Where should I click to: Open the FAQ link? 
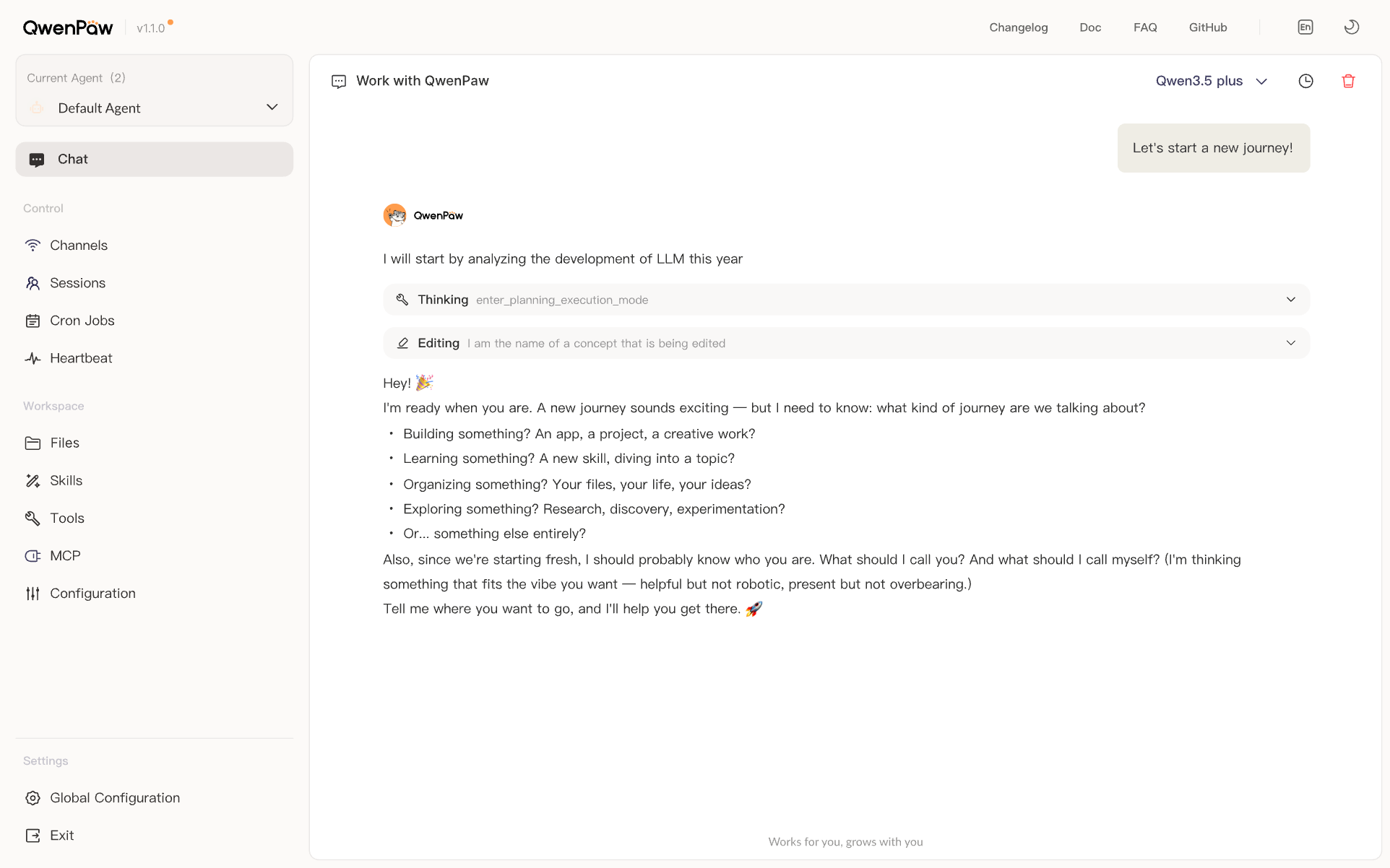click(x=1145, y=27)
